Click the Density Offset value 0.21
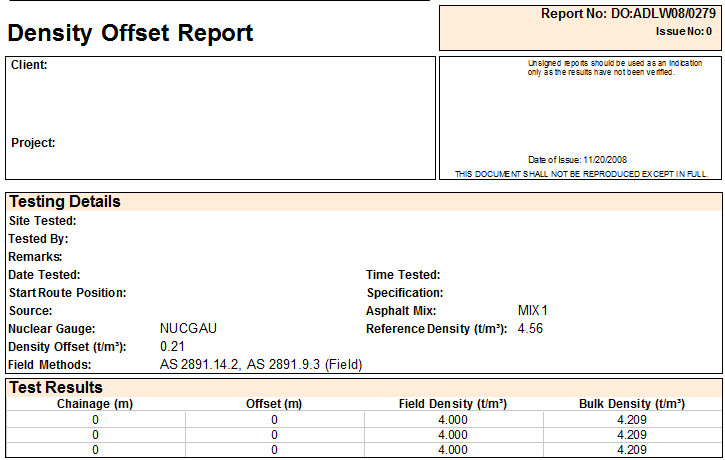The height and width of the screenshot is (460, 725). [x=172, y=347]
